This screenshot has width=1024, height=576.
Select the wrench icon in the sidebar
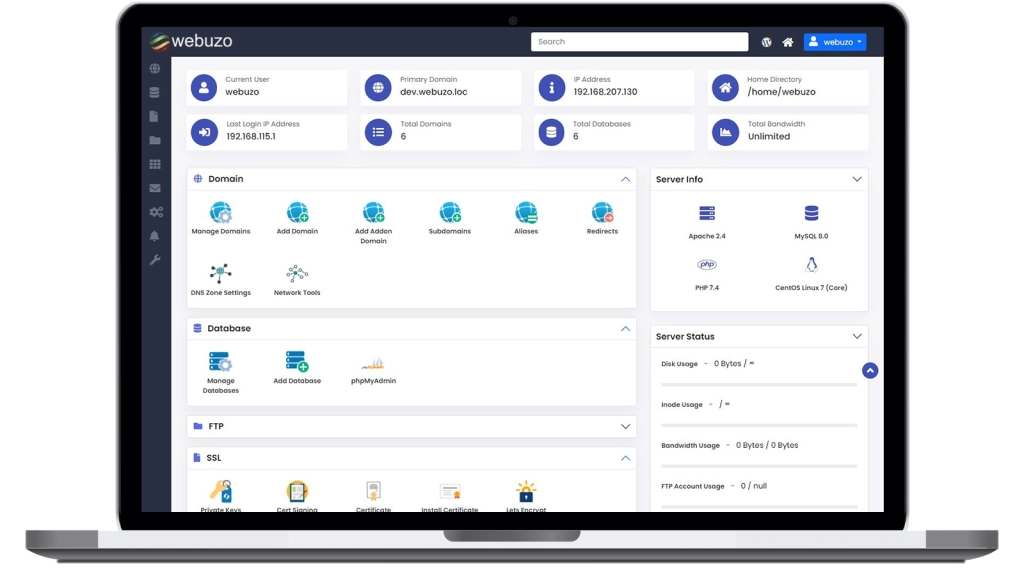coord(155,260)
